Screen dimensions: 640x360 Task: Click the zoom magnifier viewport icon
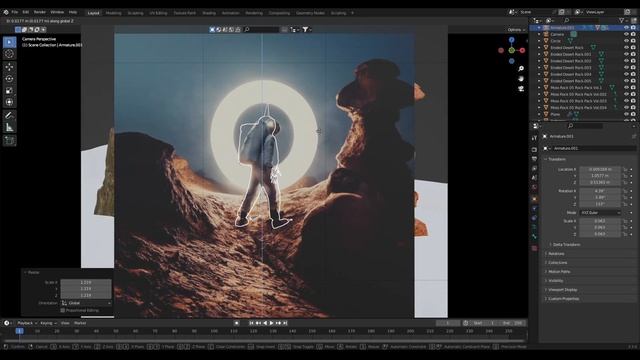[x=521, y=69]
